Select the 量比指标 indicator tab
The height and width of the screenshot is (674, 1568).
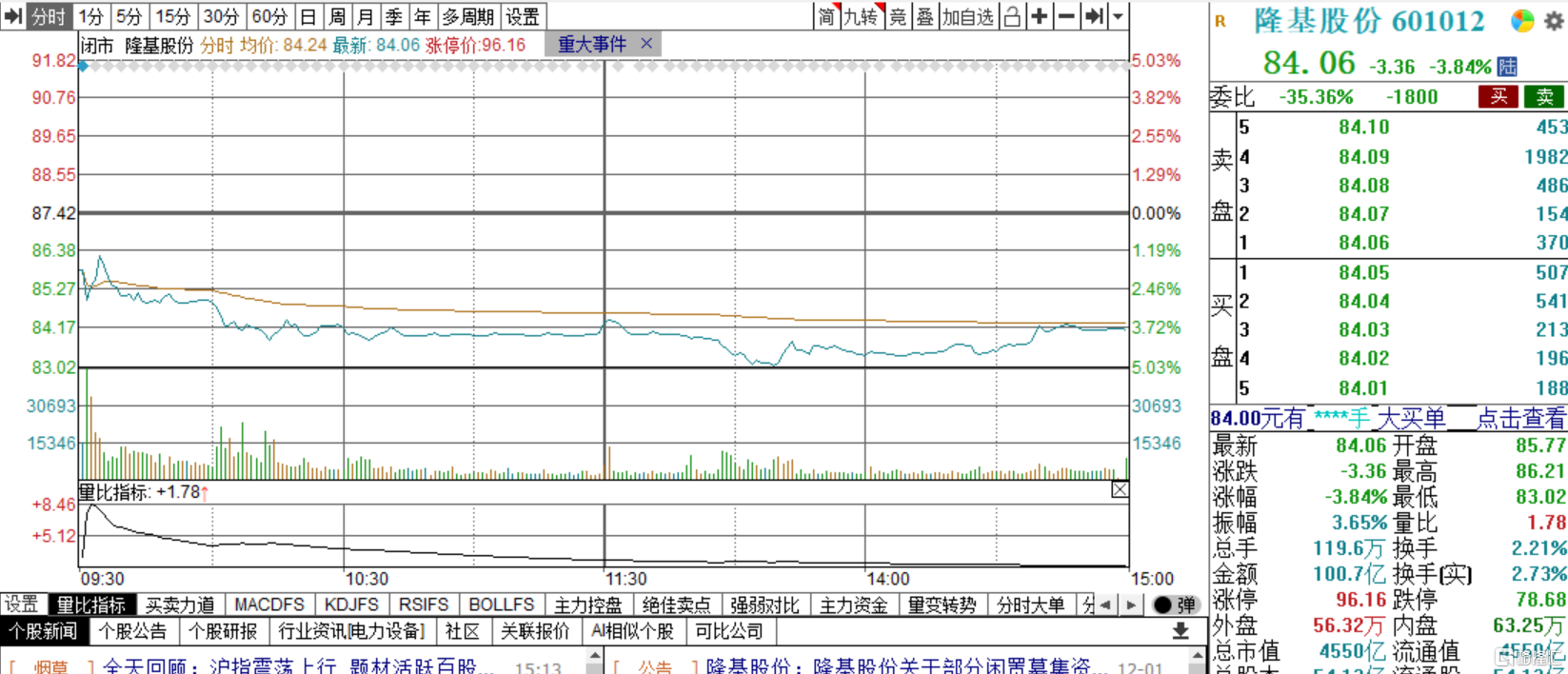pos(90,605)
